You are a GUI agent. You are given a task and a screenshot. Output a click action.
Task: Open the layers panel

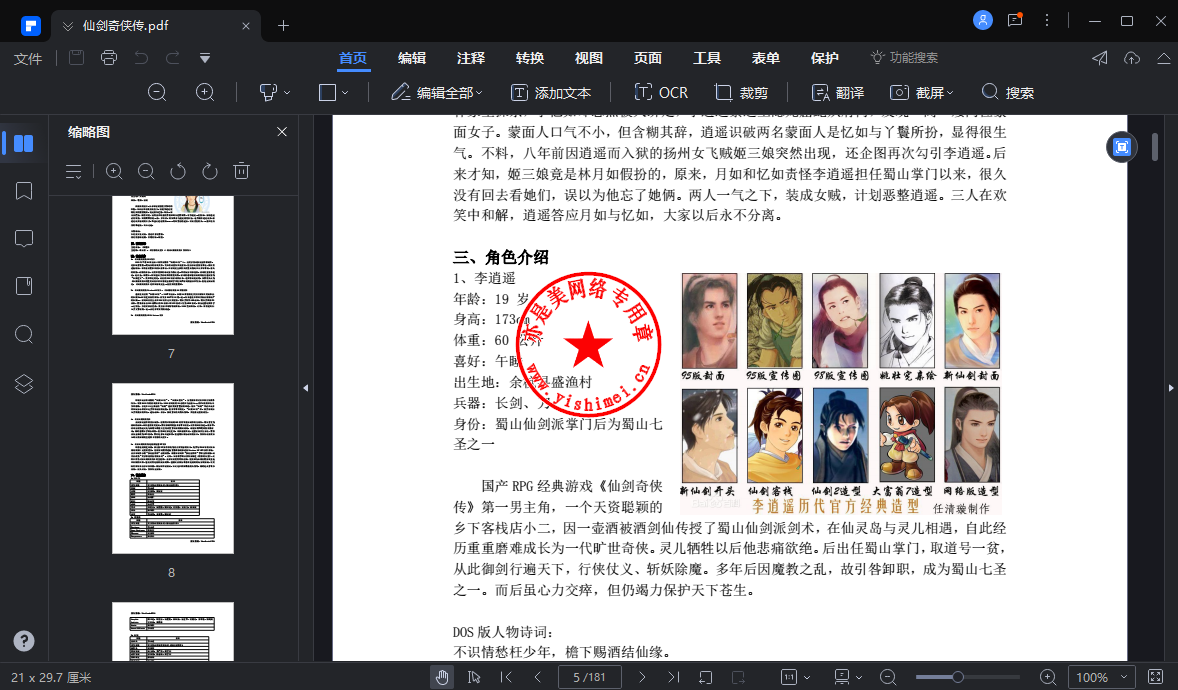[x=24, y=383]
